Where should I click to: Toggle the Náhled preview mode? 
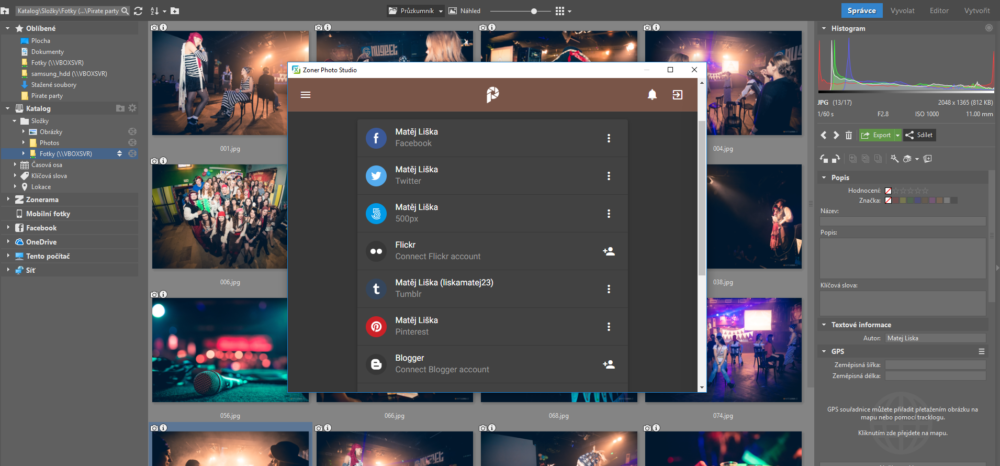pos(464,11)
